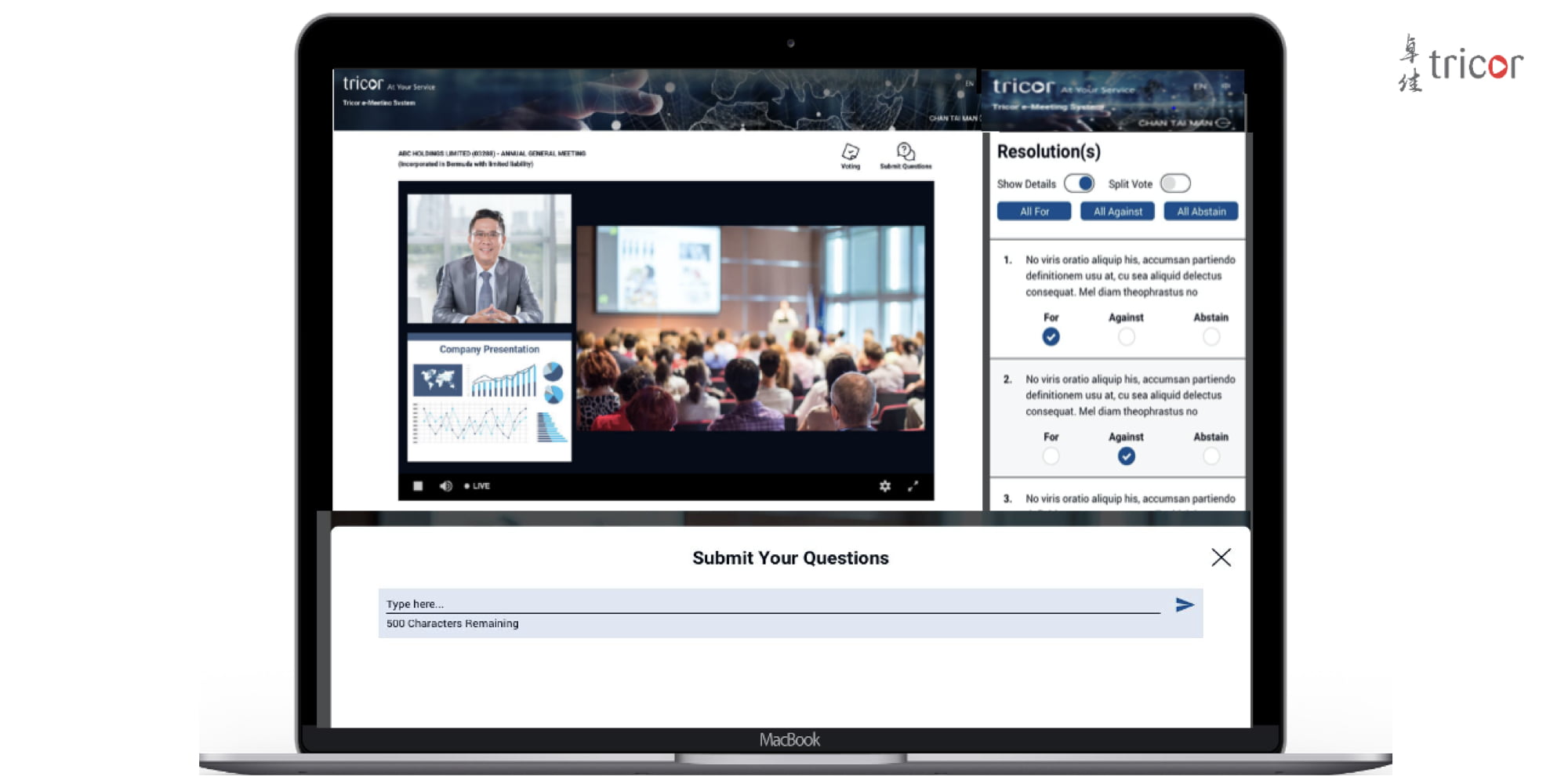Close the Submit Your Questions panel
This screenshot has height=784, width=1568.
[1221, 557]
